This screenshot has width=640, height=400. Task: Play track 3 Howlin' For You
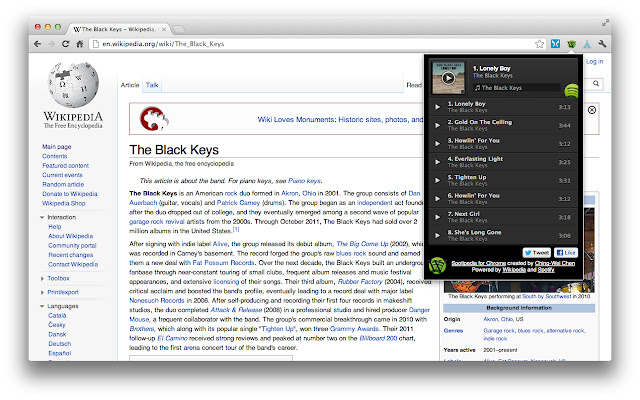[437, 144]
